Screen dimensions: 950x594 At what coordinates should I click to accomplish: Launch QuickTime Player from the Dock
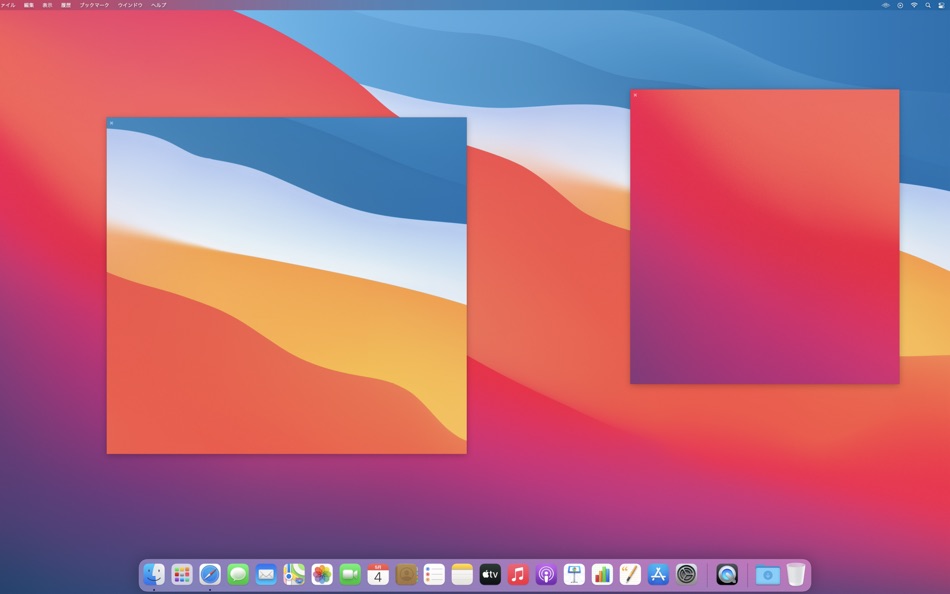point(727,574)
